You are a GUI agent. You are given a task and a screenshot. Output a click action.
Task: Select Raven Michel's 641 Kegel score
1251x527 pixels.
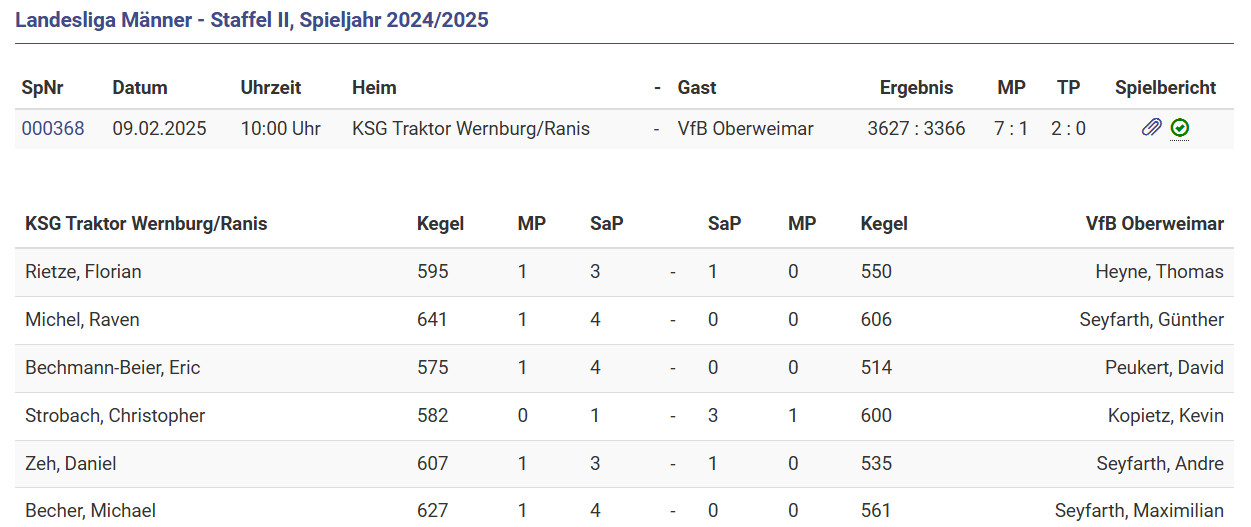coord(432,320)
